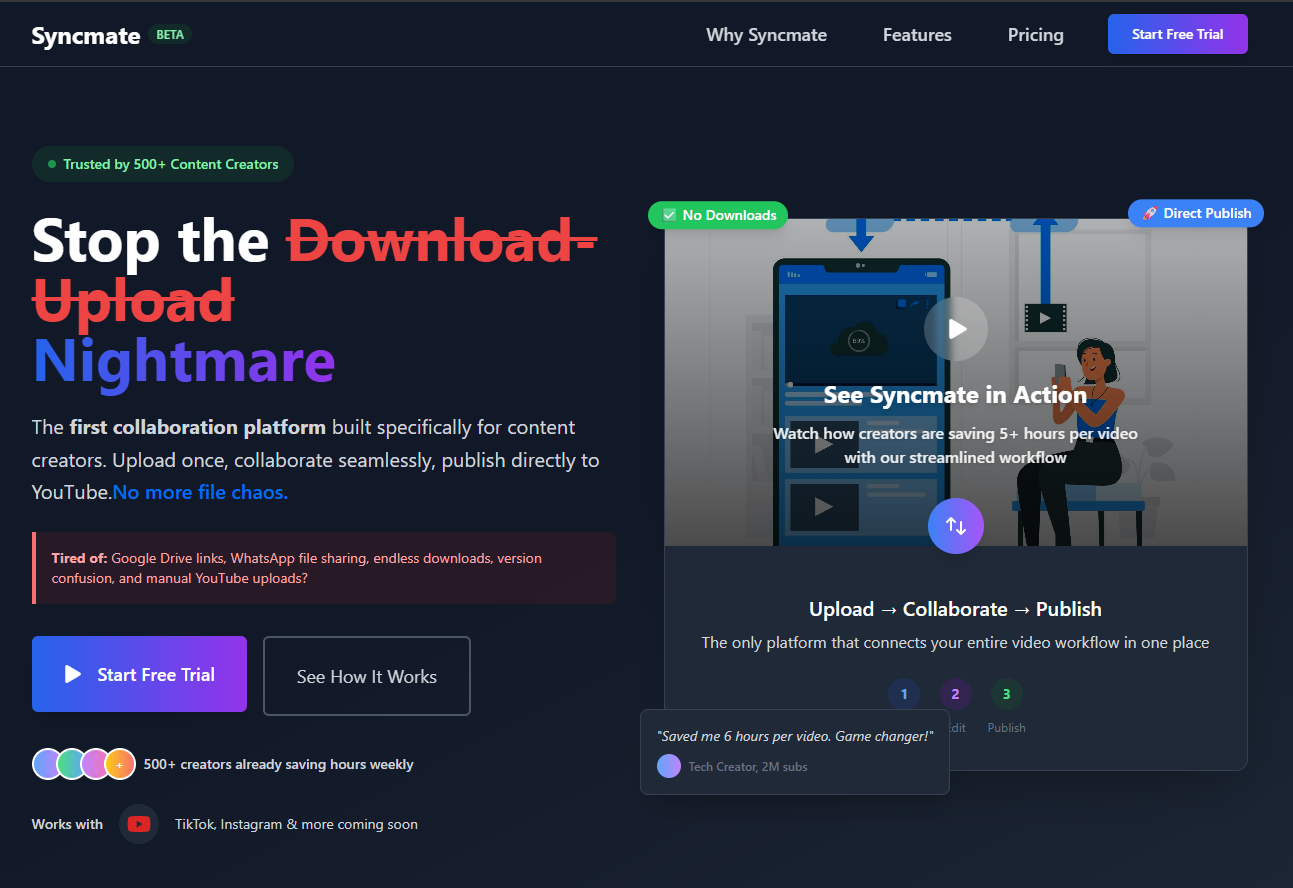Select step 2 circle in the workflow
This screenshot has height=888, width=1293.
click(955, 694)
